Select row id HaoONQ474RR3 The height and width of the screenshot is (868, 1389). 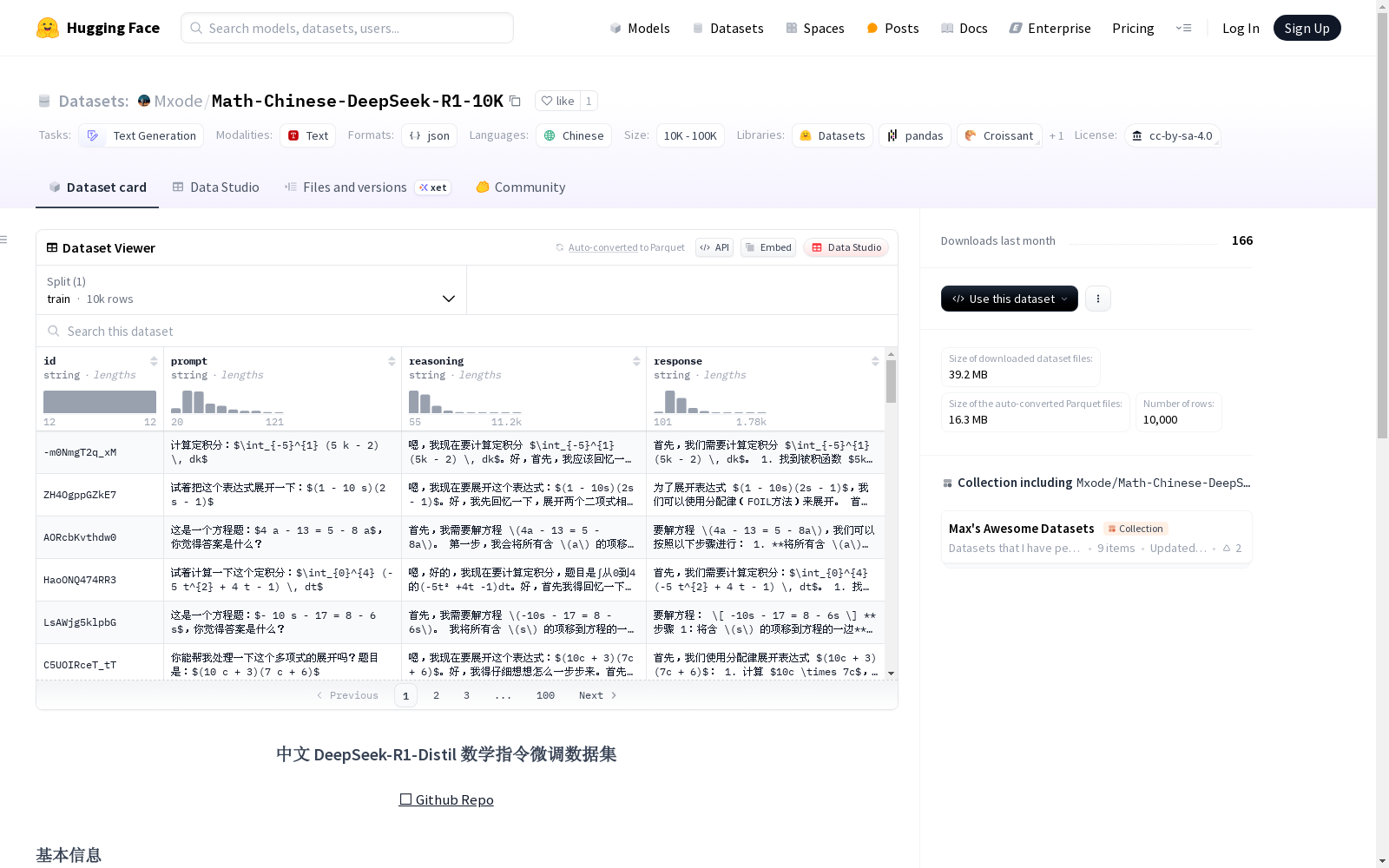coord(80,580)
